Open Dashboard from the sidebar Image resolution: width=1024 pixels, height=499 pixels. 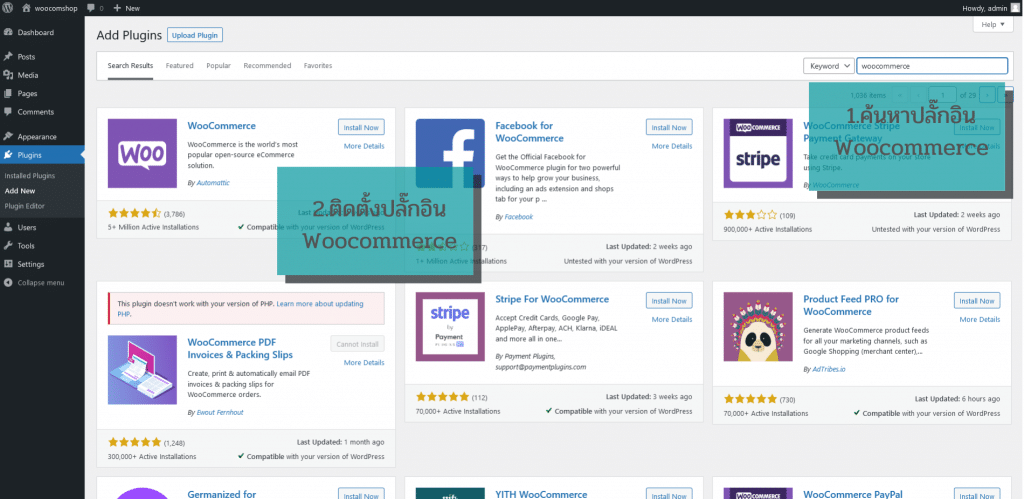pyautogui.click(x=35, y=32)
